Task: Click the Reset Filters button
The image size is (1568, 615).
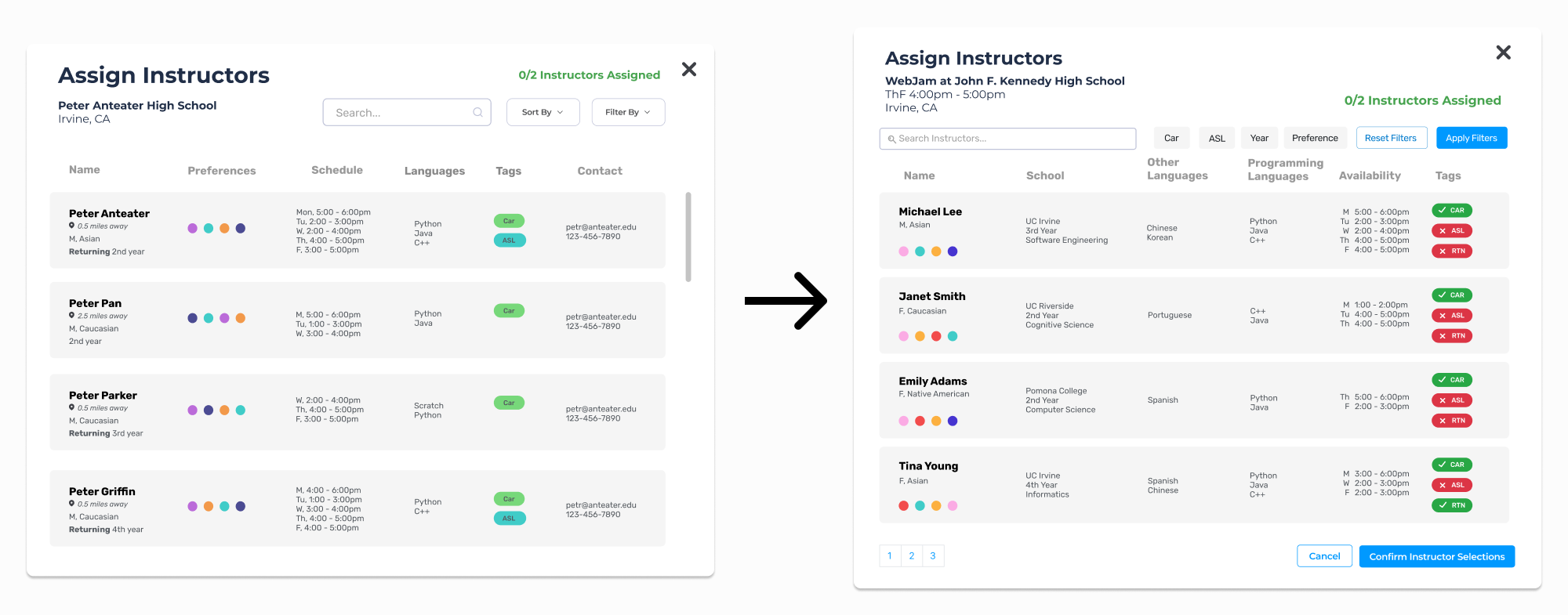Action: pos(1391,138)
